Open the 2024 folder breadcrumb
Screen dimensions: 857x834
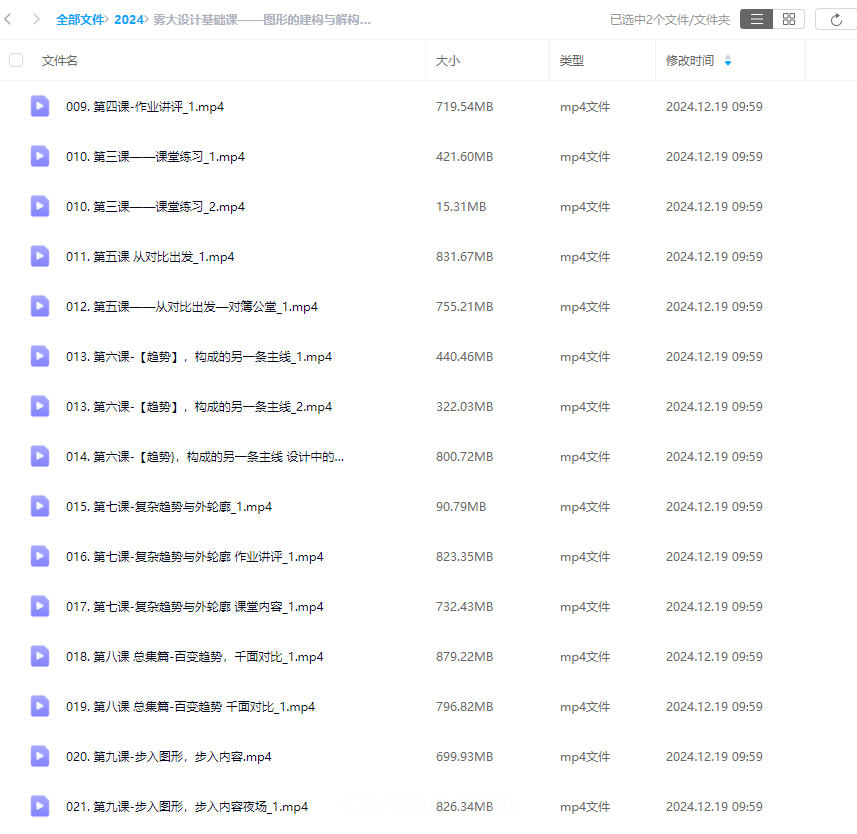coord(128,19)
